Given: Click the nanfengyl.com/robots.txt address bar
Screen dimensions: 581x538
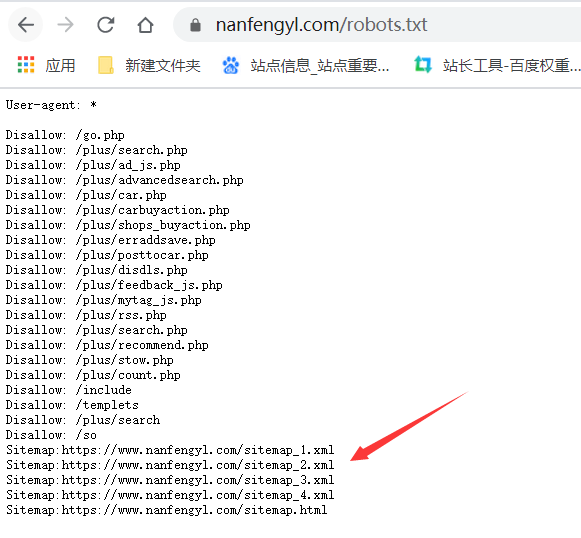Looking at the screenshot, I should 377,25.
